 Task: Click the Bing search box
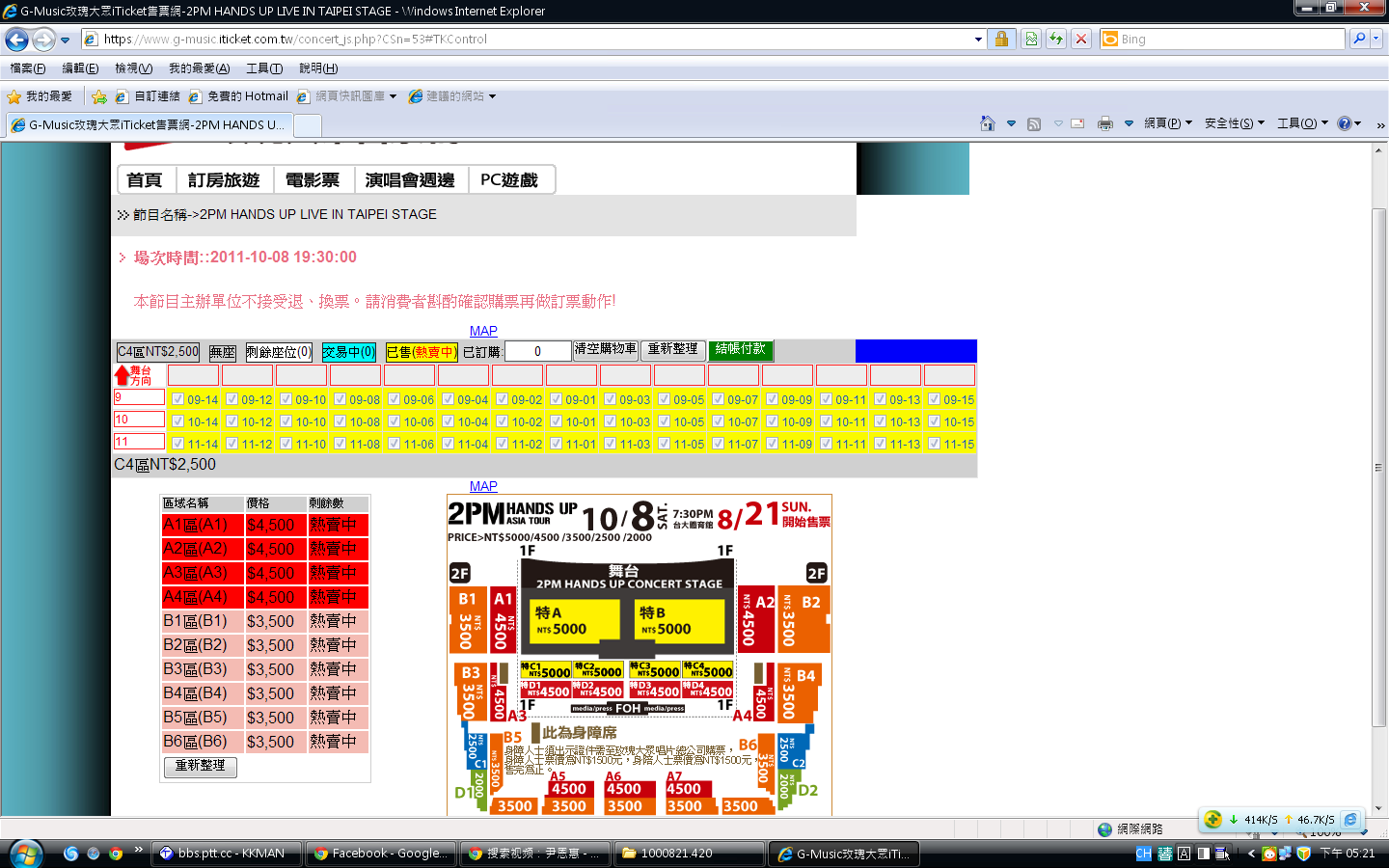(x=1223, y=40)
